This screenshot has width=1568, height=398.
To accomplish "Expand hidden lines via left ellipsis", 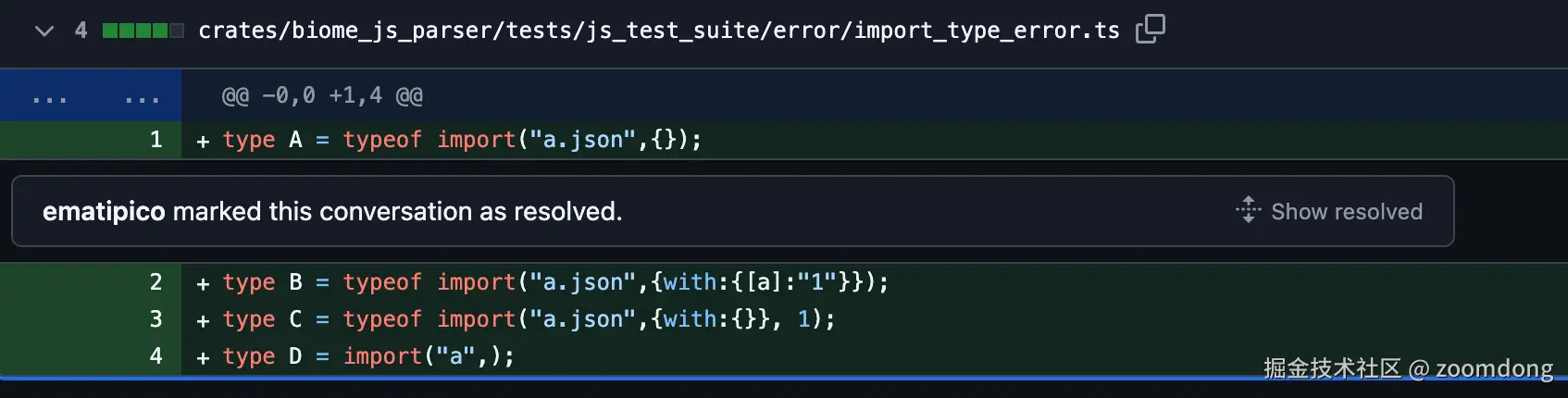I will (x=49, y=96).
